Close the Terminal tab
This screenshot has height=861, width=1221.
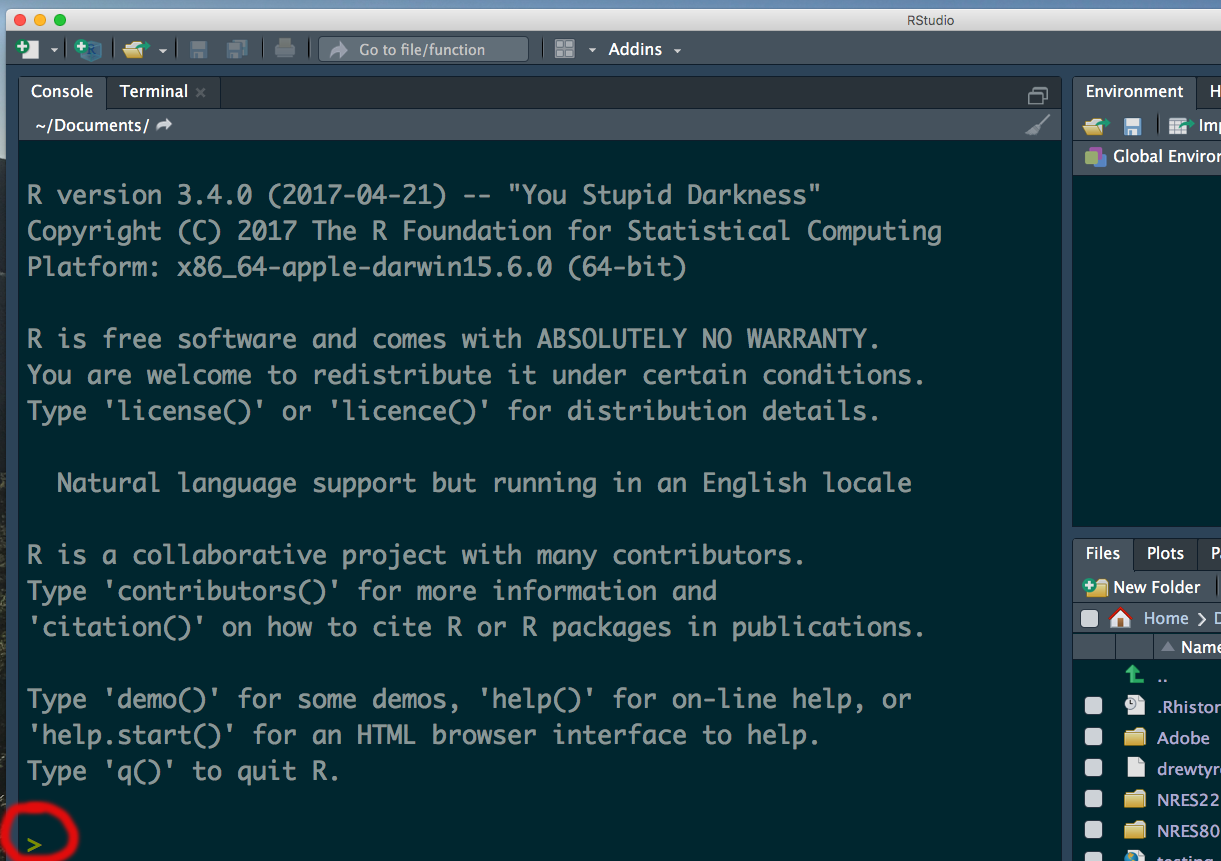[201, 92]
